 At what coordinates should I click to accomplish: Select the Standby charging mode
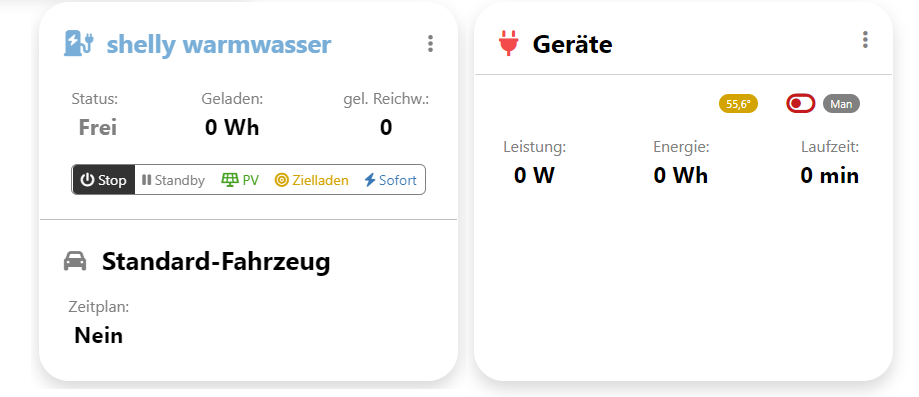point(173,180)
